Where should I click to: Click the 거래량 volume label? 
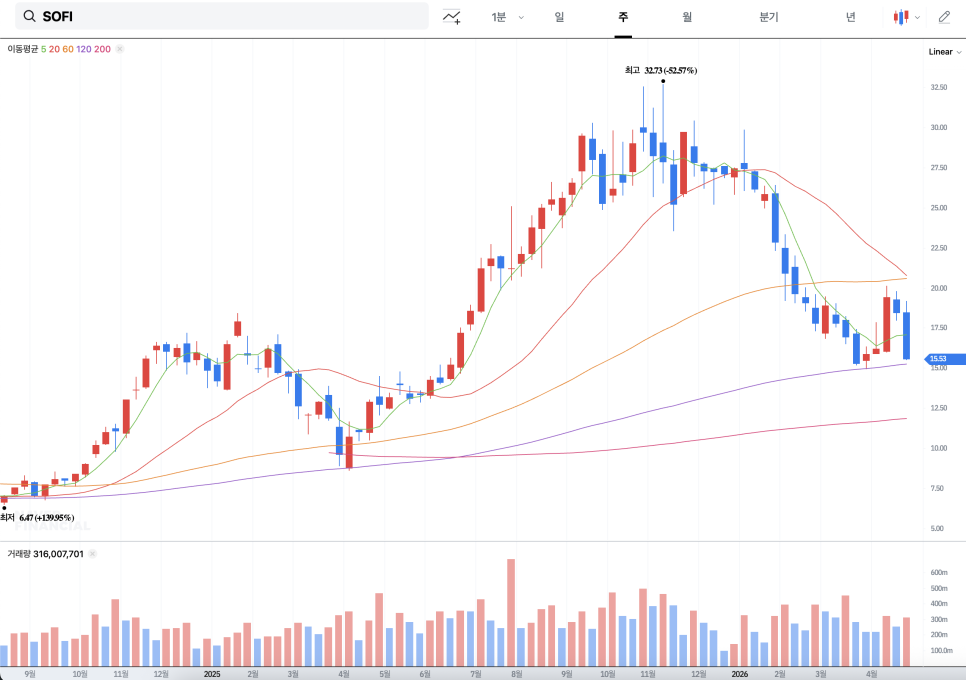19,553
